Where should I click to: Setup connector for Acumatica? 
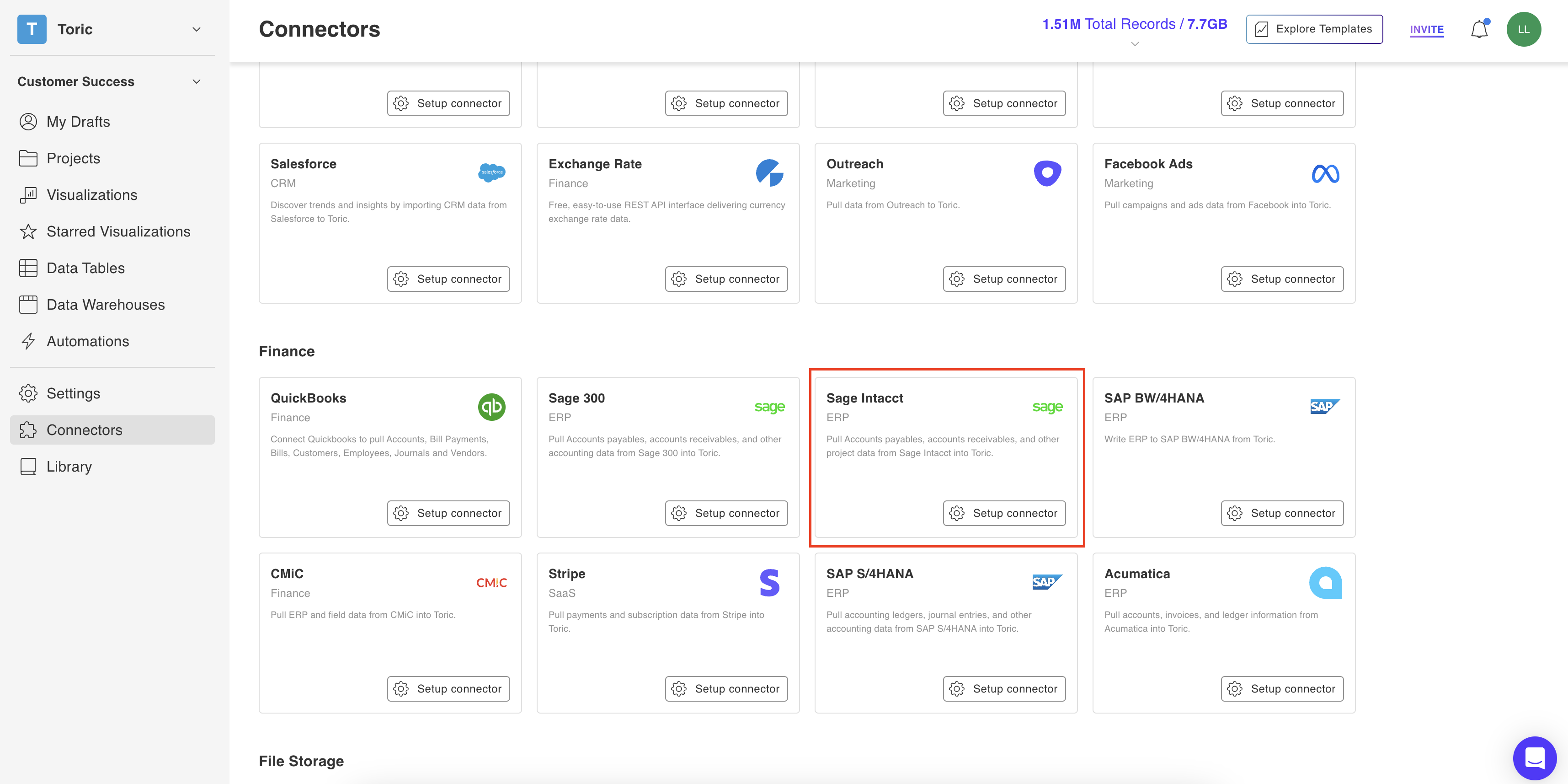(x=1282, y=689)
